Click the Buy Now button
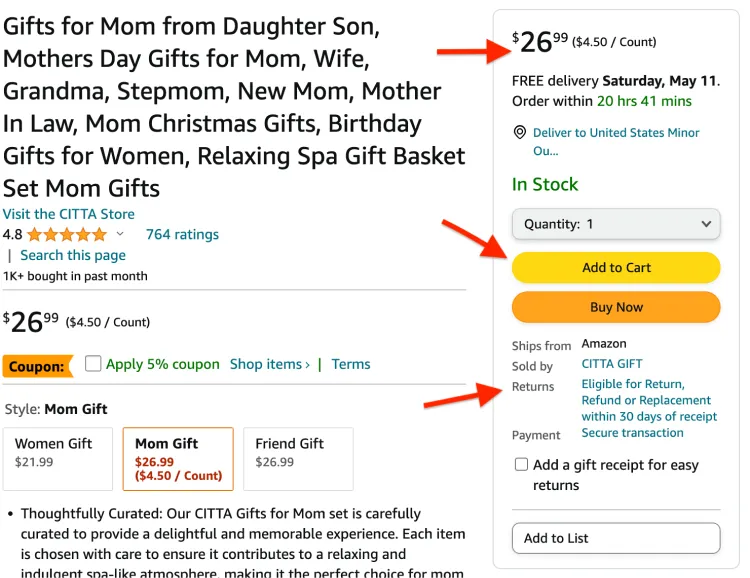The width and height of the screenshot is (750, 578). coord(616,307)
